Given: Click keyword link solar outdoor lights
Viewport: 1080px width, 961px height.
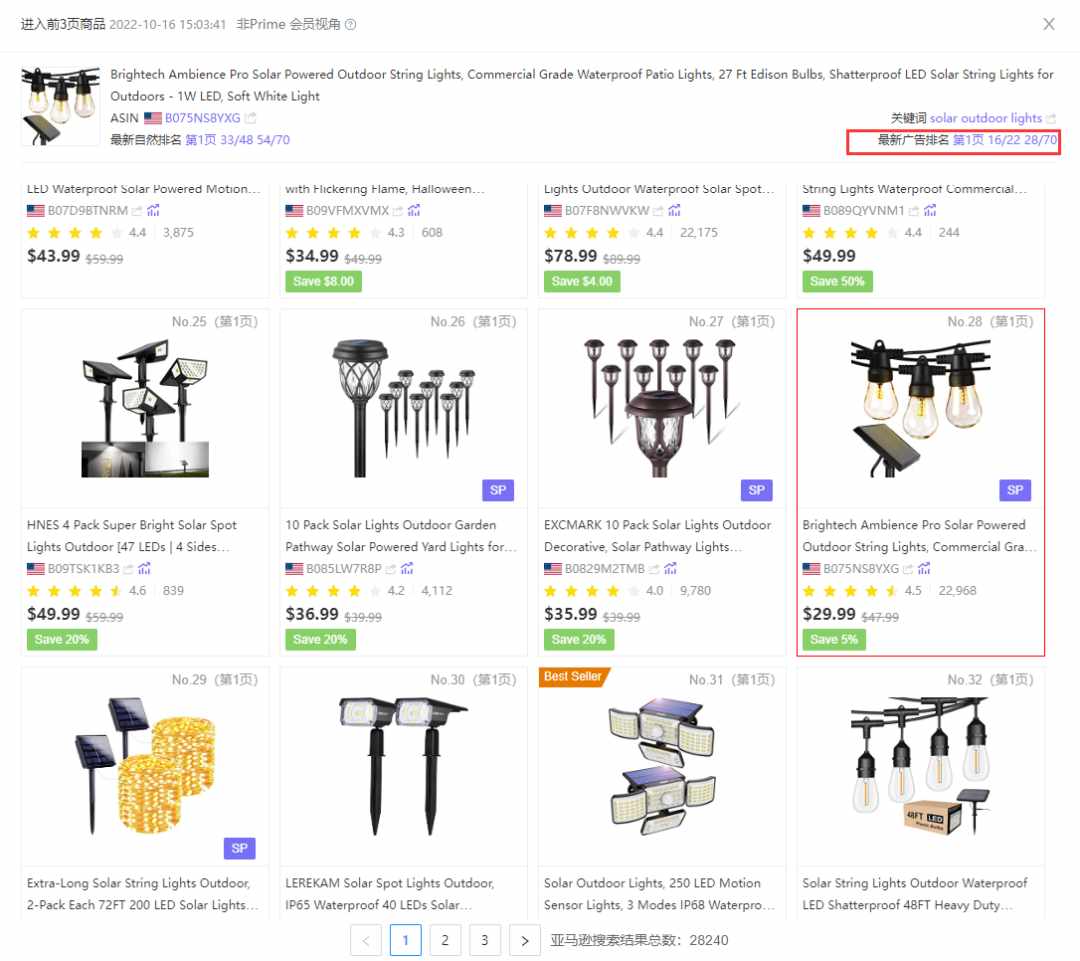Looking at the screenshot, I should [x=986, y=118].
